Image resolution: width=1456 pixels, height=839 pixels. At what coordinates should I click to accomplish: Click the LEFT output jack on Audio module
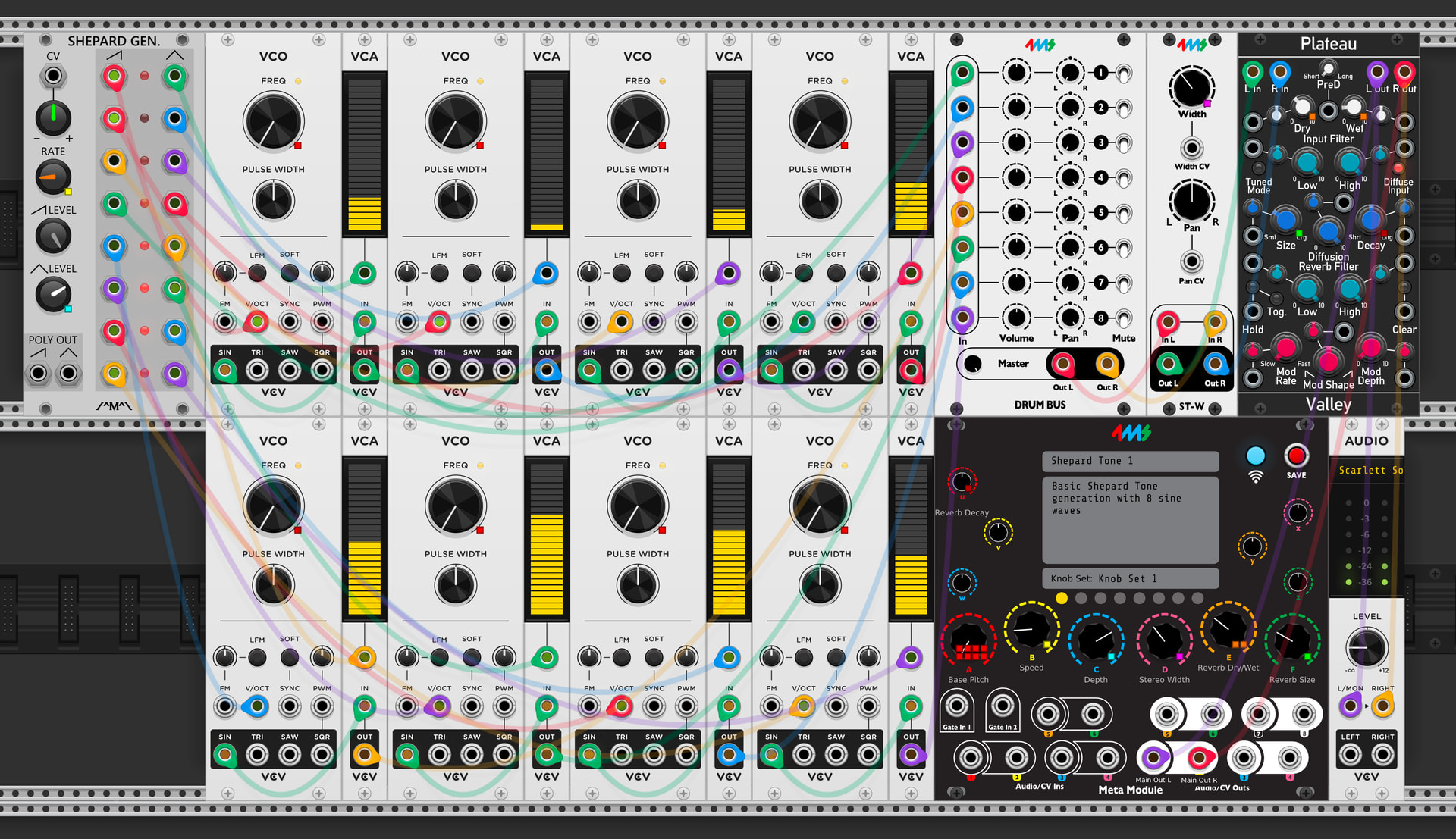pos(1351,755)
